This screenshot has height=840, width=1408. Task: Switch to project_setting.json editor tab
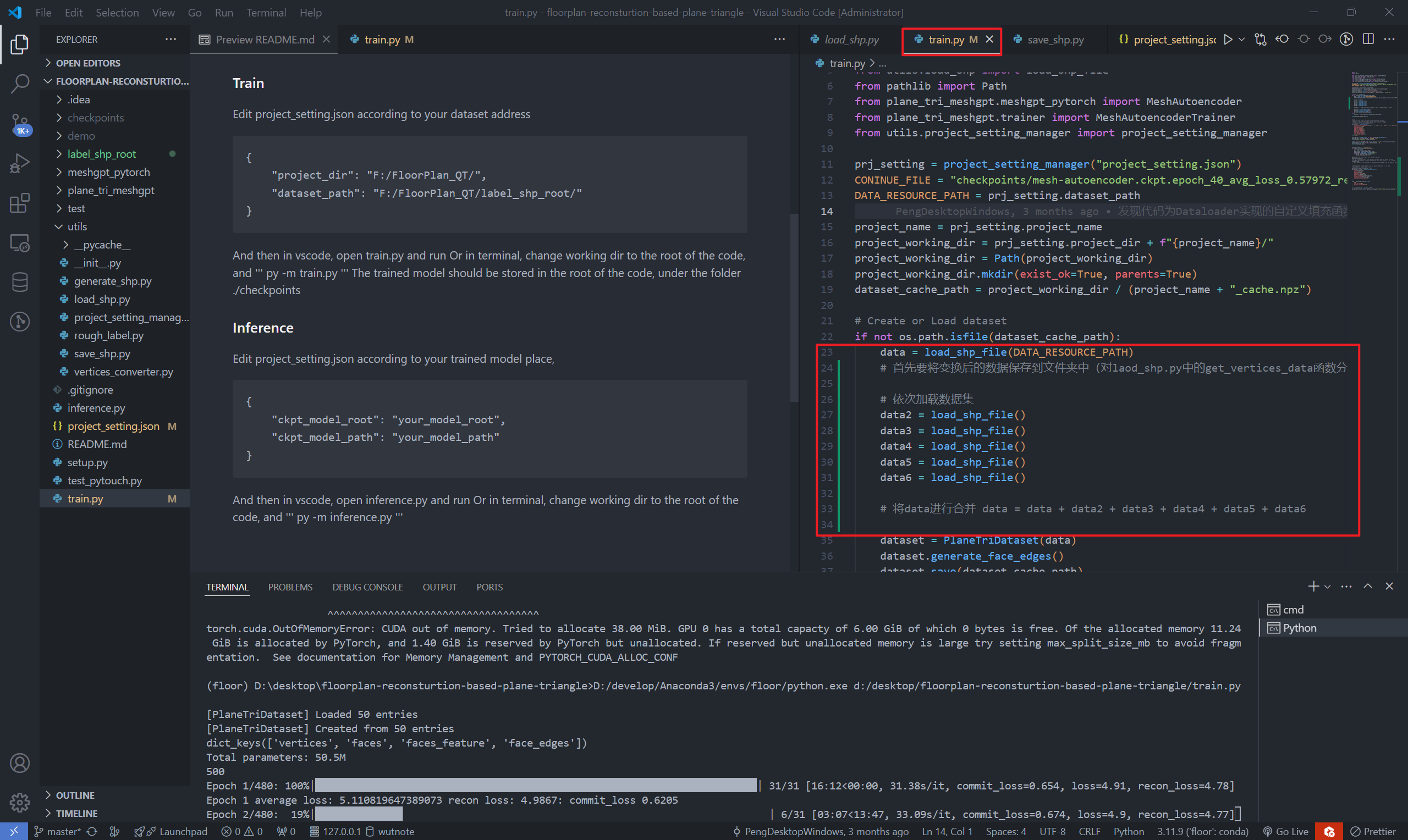[1167, 39]
